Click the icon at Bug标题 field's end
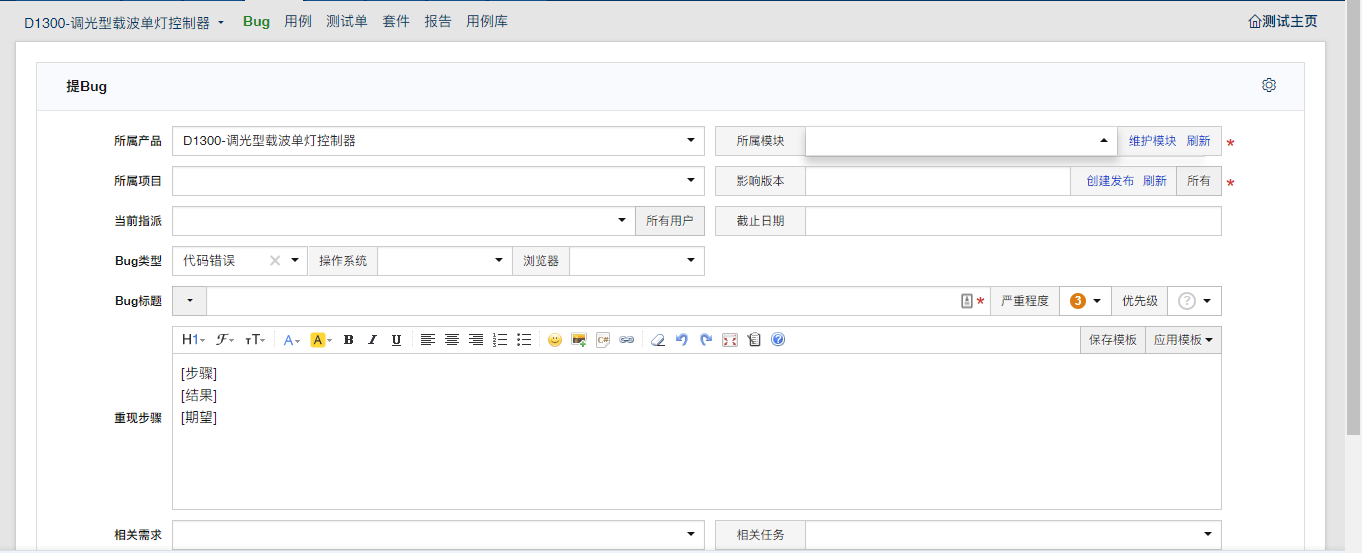 (x=967, y=301)
